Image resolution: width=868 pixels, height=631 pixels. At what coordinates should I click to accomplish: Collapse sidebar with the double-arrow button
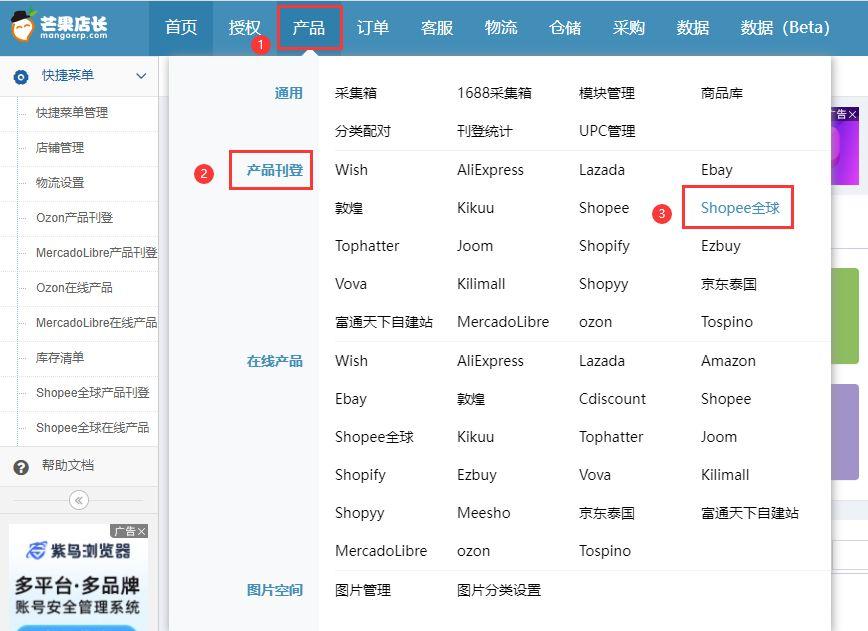(x=79, y=500)
